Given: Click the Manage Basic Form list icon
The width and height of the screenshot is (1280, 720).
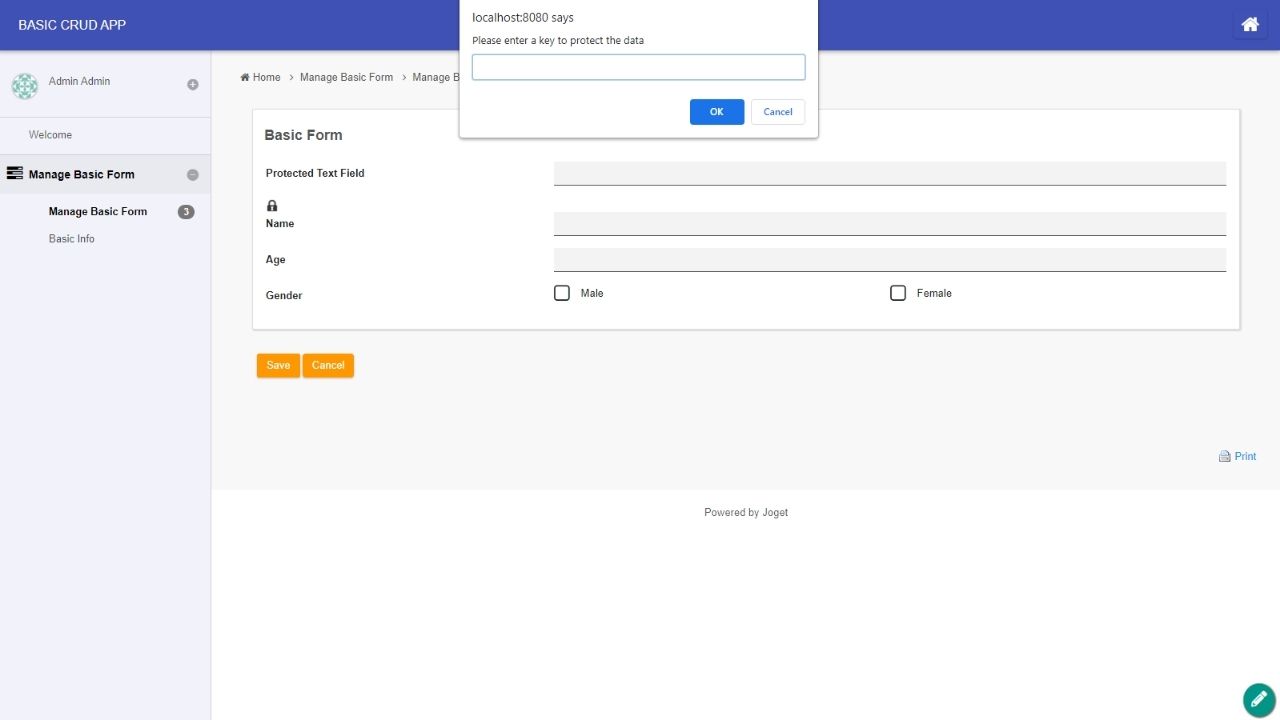Looking at the screenshot, I should pos(15,174).
